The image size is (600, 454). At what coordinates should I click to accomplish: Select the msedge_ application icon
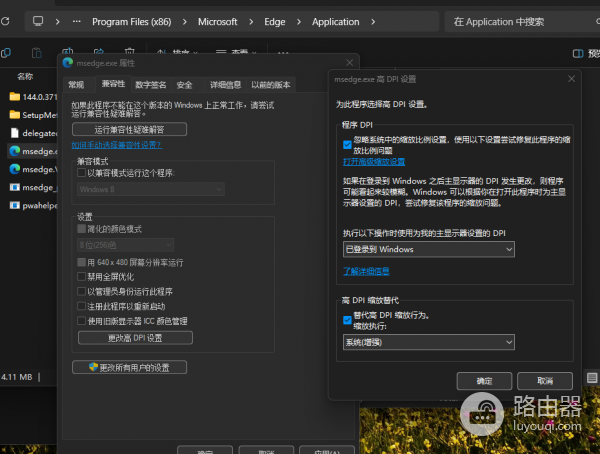[15, 187]
